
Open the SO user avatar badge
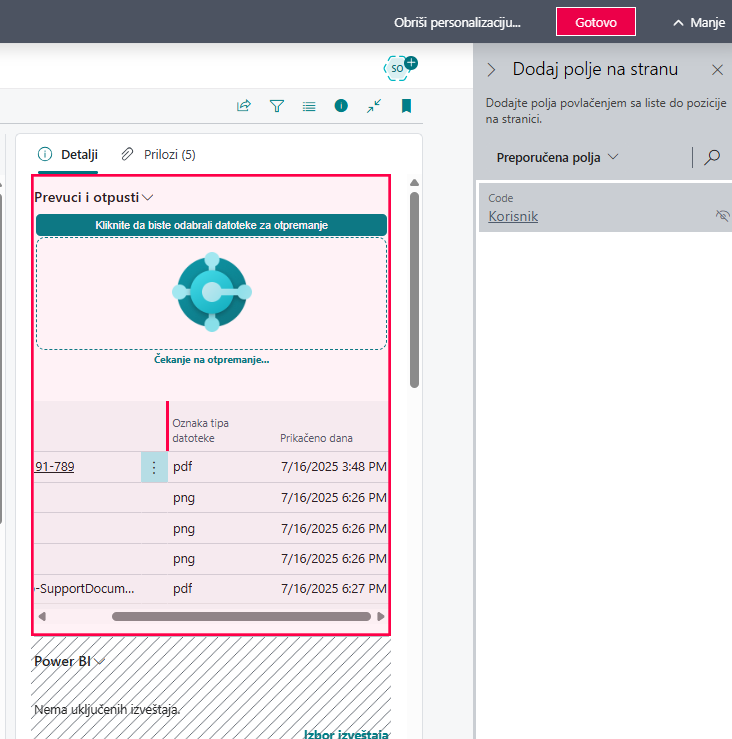pos(399,67)
